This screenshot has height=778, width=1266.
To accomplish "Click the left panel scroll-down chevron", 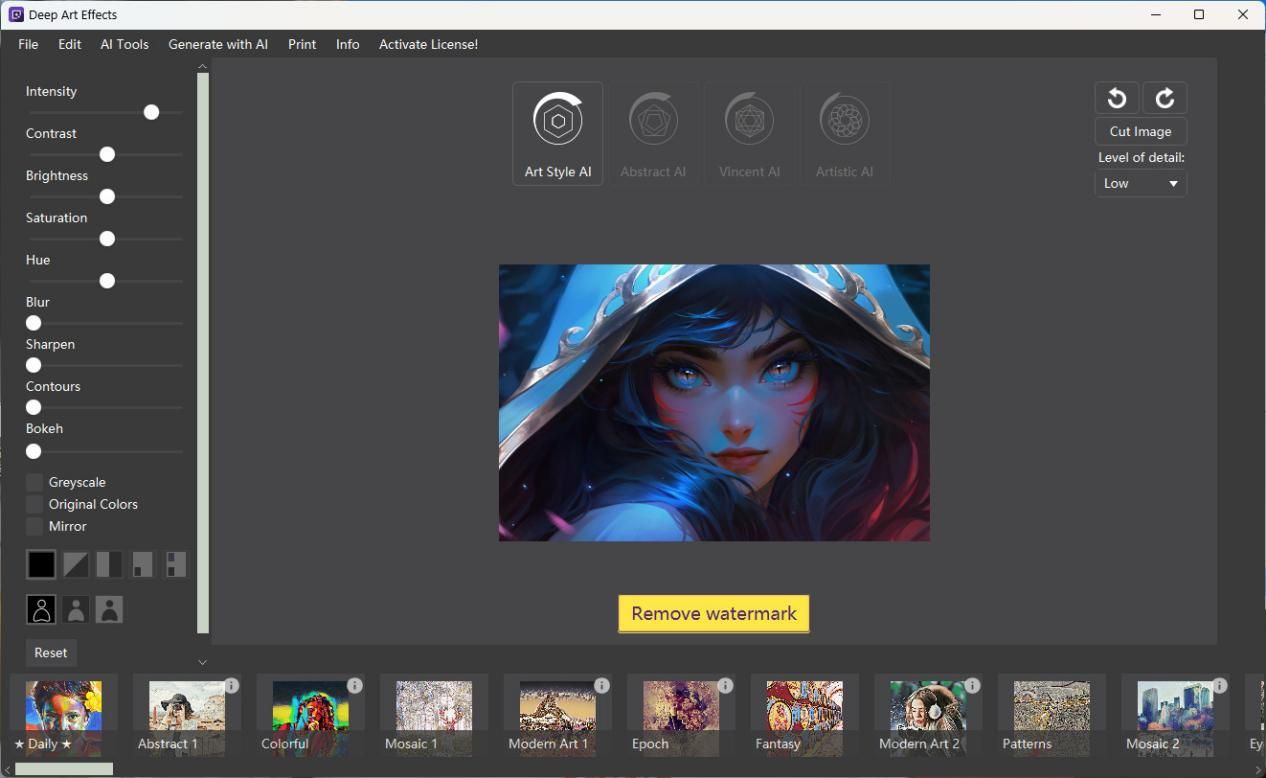I will coord(202,662).
